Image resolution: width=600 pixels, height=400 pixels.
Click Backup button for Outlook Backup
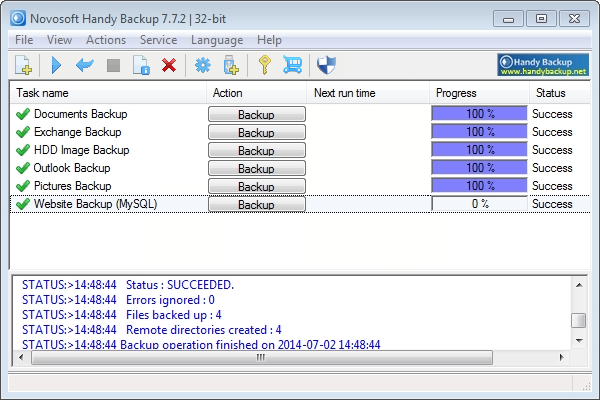(257, 168)
